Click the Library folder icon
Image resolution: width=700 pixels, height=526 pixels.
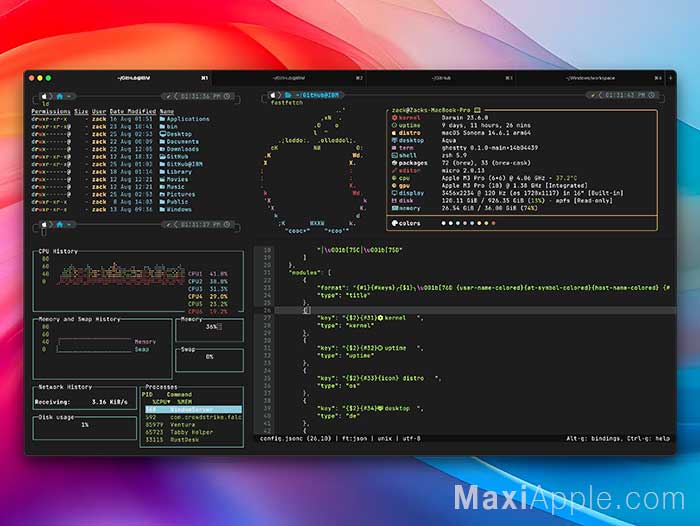pos(162,172)
